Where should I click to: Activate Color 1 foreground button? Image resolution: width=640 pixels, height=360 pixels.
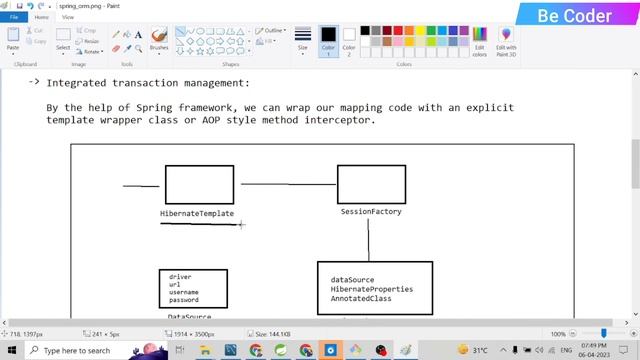328,41
